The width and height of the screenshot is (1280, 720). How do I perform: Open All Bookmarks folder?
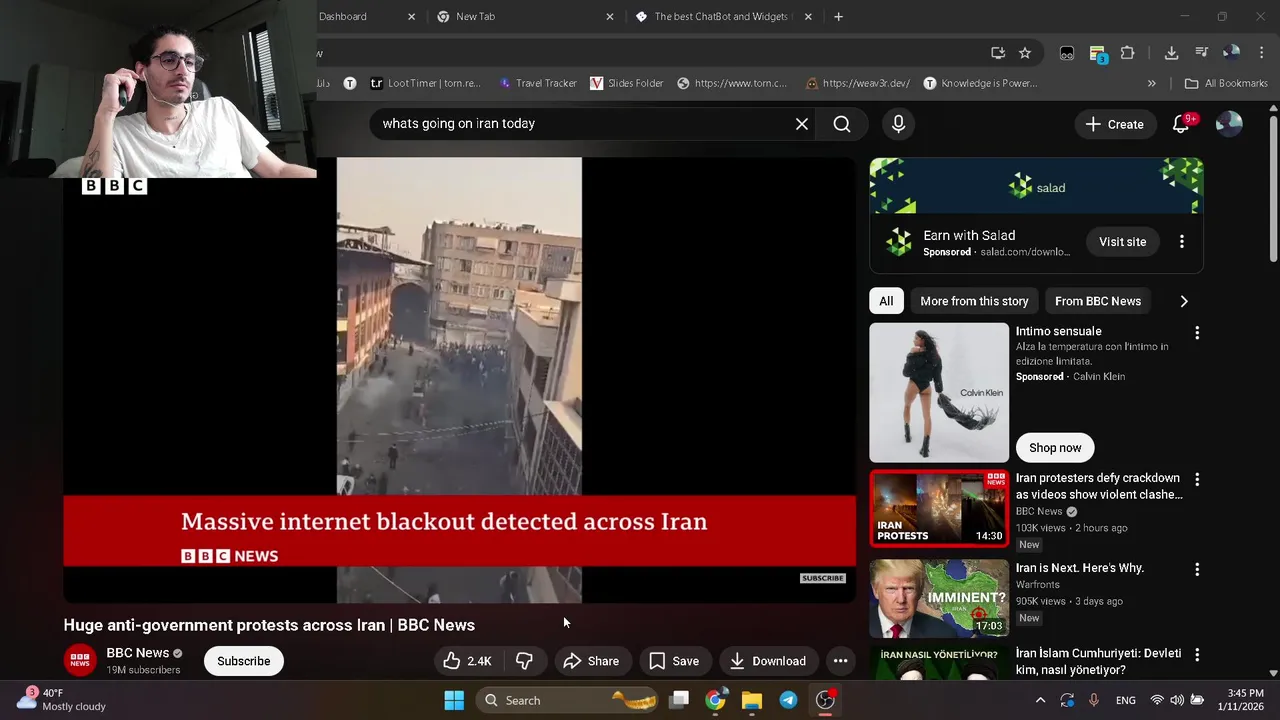pyautogui.click(x=1225, y=83)
